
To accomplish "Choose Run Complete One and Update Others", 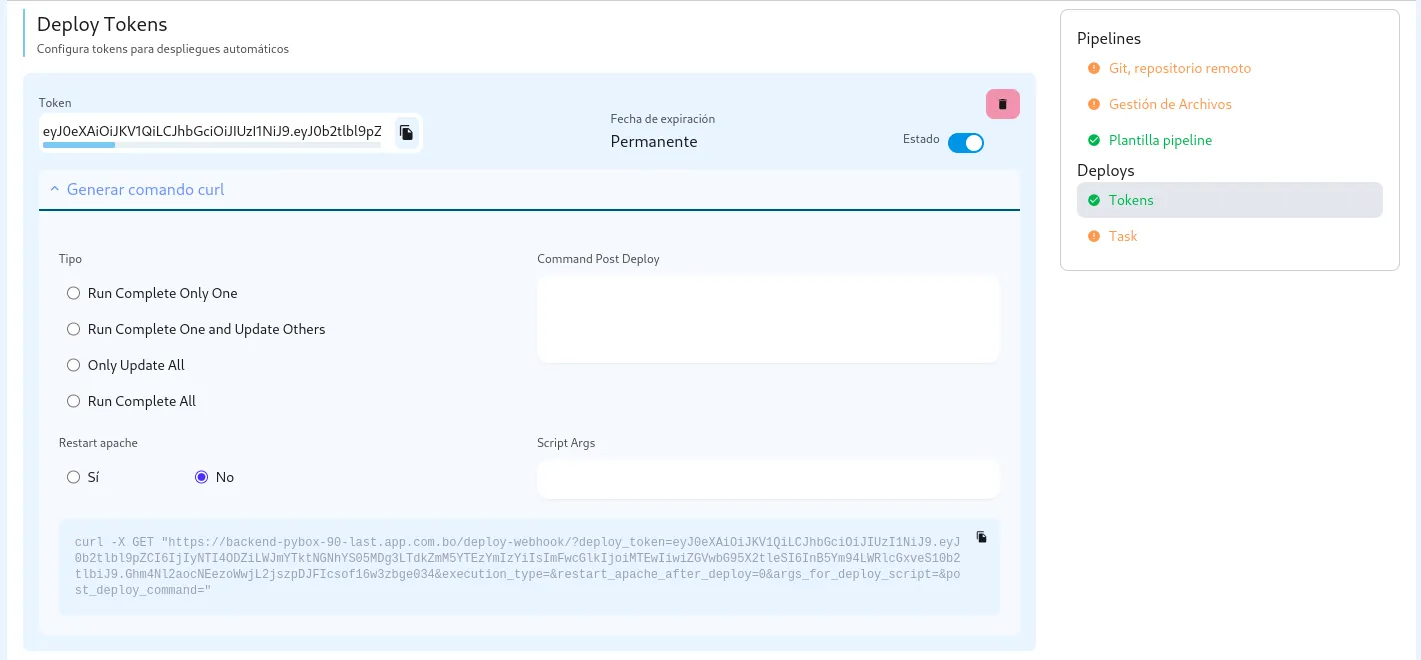I will pyautogui.click(x=73, y=329).
